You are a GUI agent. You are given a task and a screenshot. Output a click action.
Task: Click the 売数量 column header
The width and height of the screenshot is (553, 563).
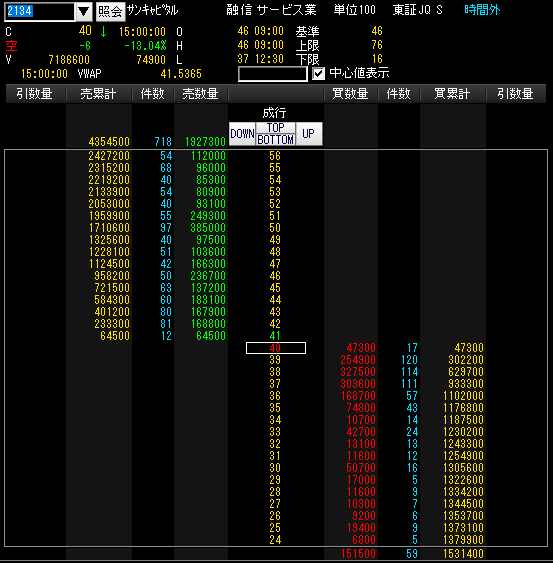tap(201, 94)
